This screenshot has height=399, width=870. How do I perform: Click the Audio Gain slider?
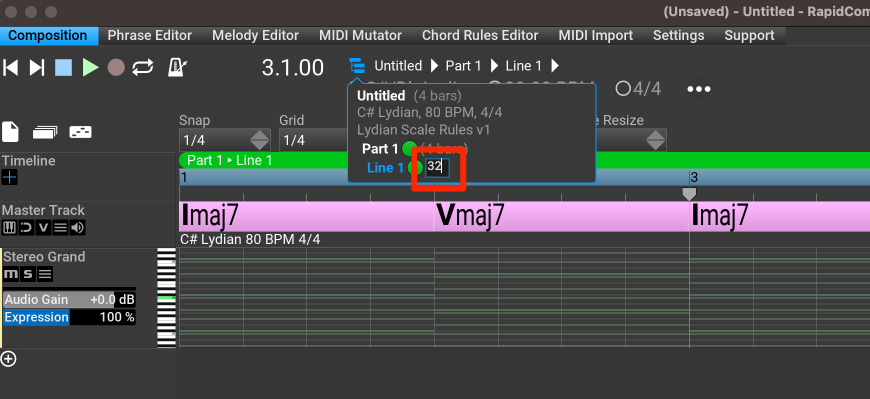click(69, 300)
